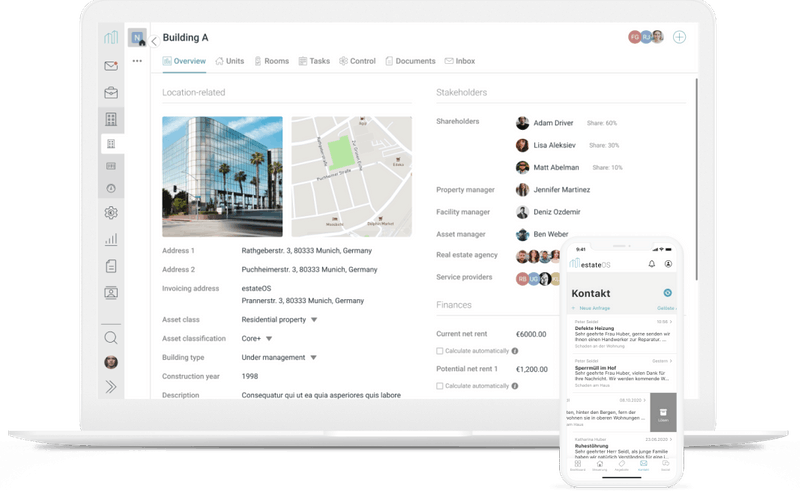Open asset manager Ben Weber
The width and height of the screenshot is (800, 491).
[x=542, y=234]
